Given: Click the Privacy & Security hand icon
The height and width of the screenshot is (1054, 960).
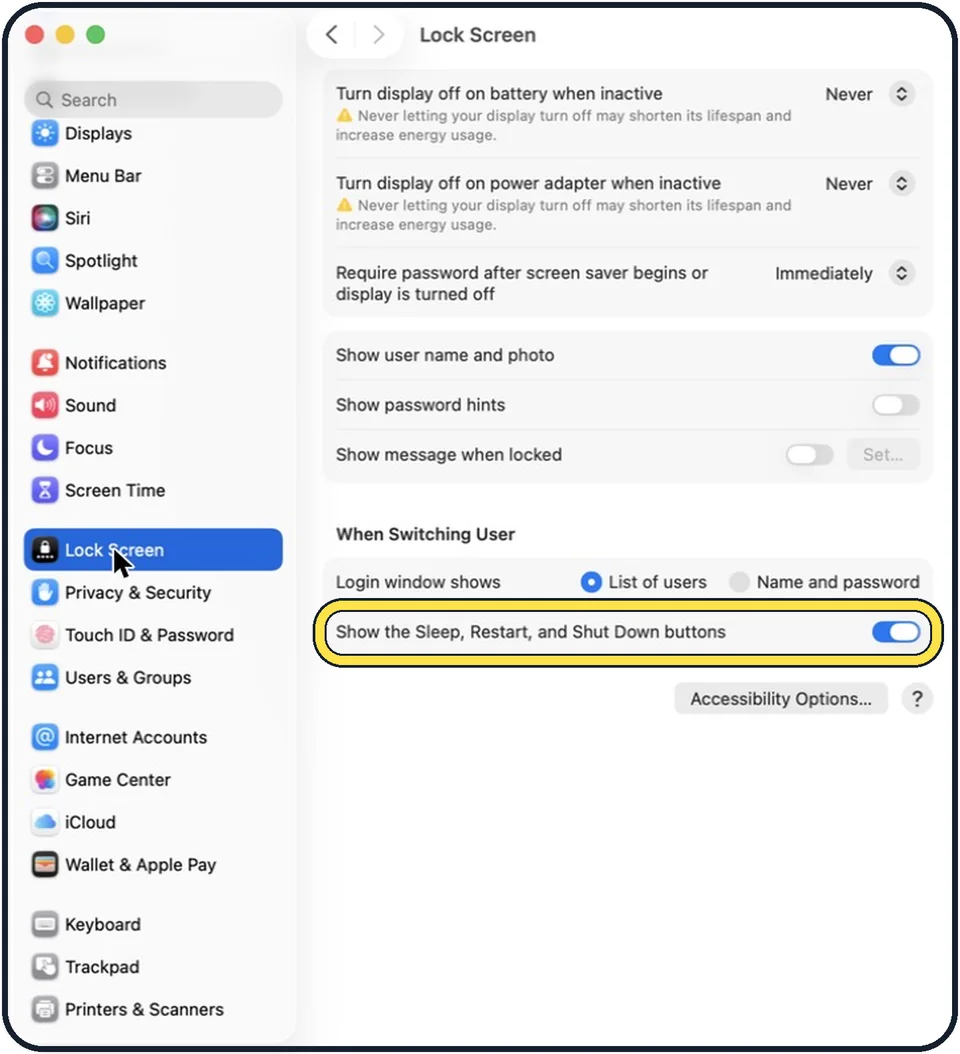Looking at the screenshot, I should pos(45,593).
